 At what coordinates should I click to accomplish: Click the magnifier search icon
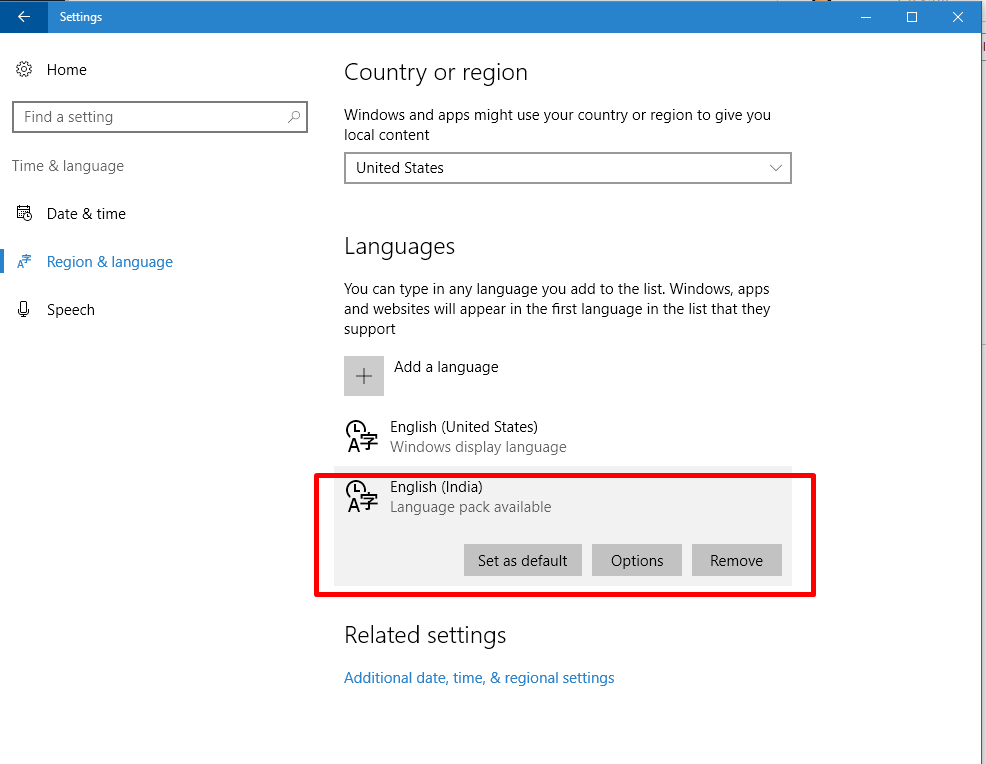click(x=294, y=117)
